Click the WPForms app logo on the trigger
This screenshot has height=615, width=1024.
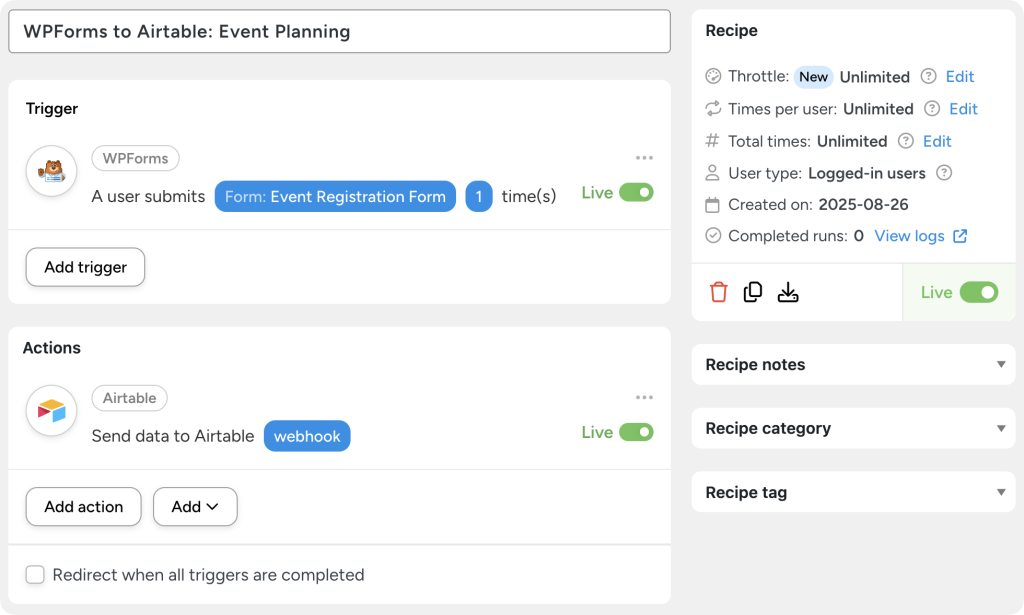point(50,171)
